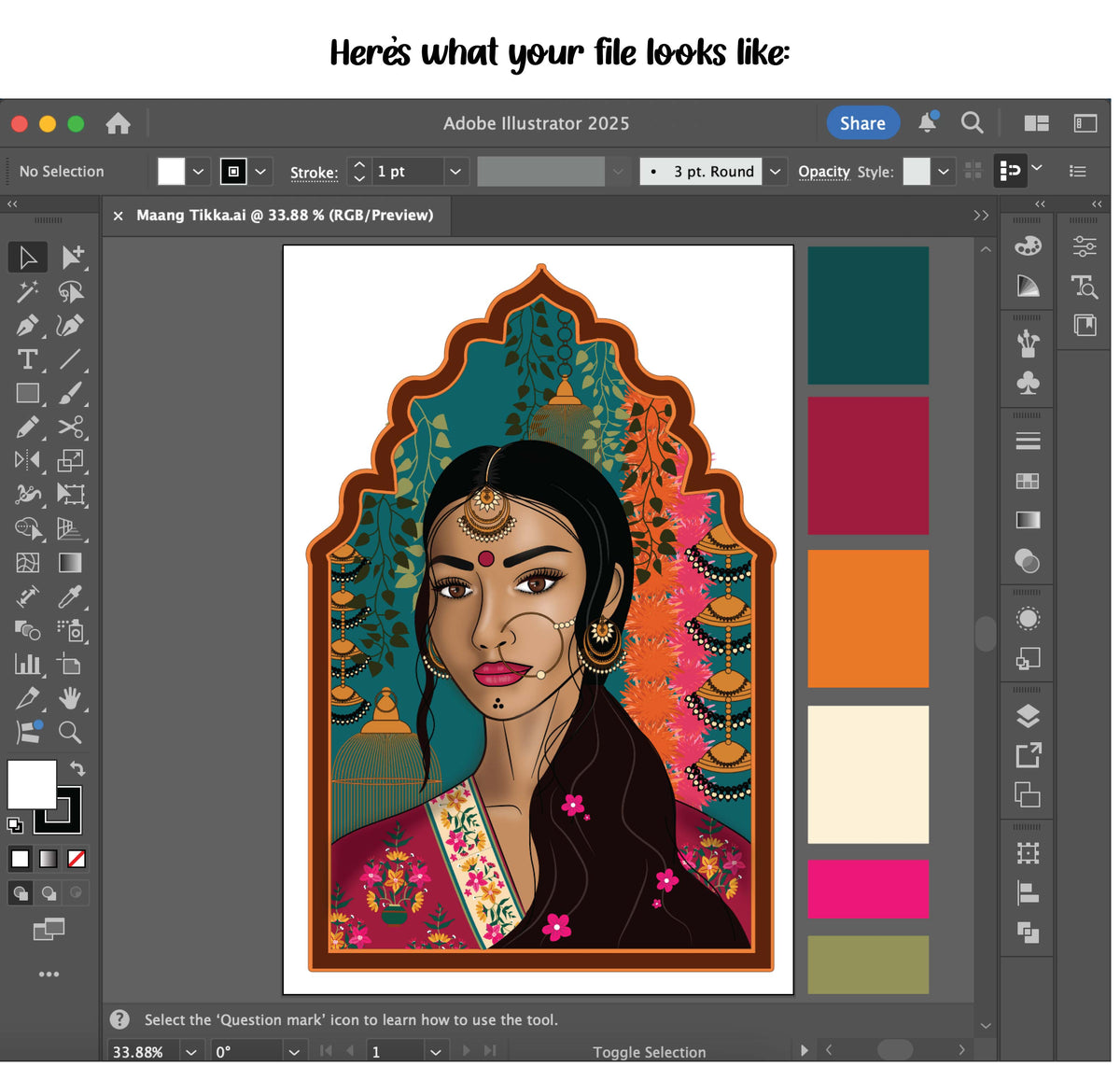Open the Brushes panel icon
1120x1066 pixels.
click(1028, 344)
